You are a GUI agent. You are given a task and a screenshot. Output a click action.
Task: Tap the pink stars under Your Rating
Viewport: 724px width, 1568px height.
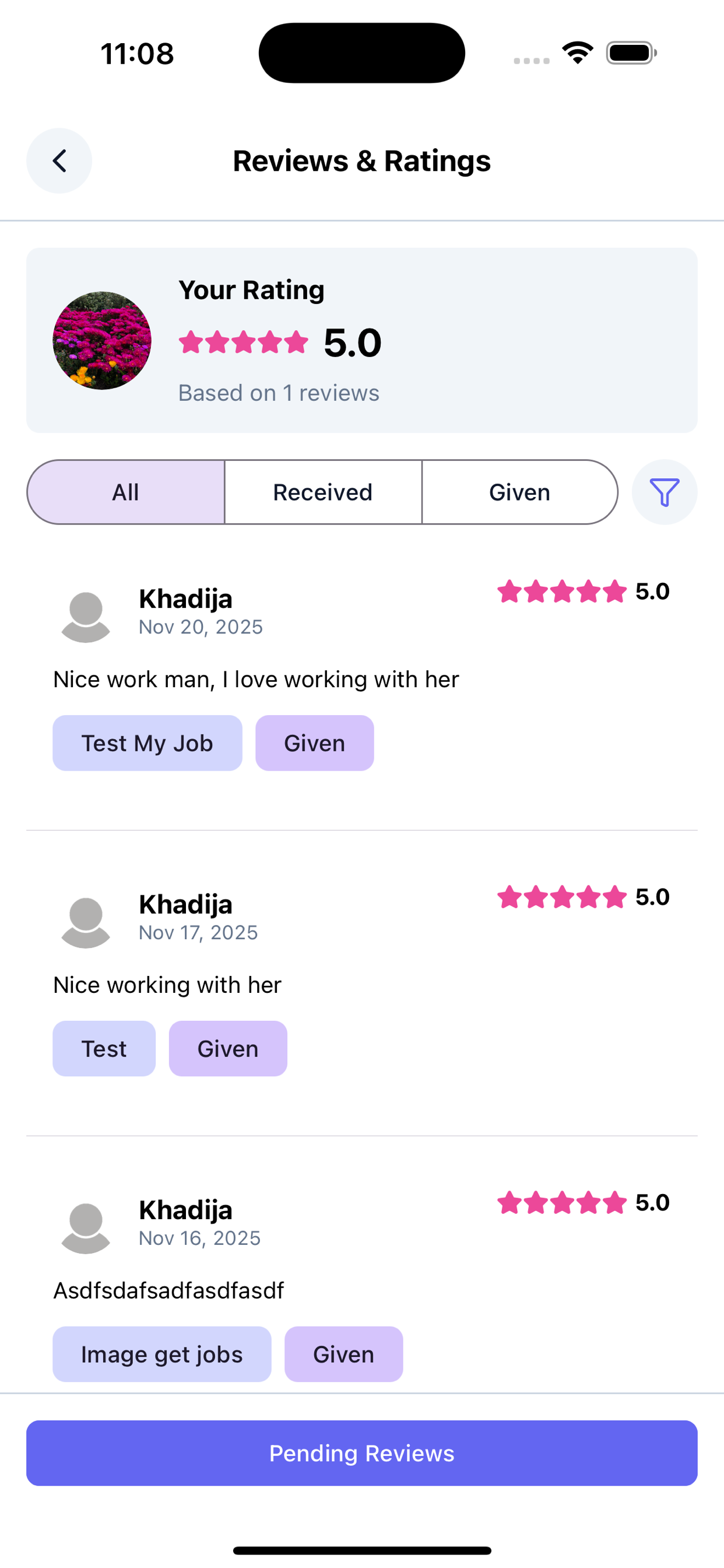pos(243,342)
